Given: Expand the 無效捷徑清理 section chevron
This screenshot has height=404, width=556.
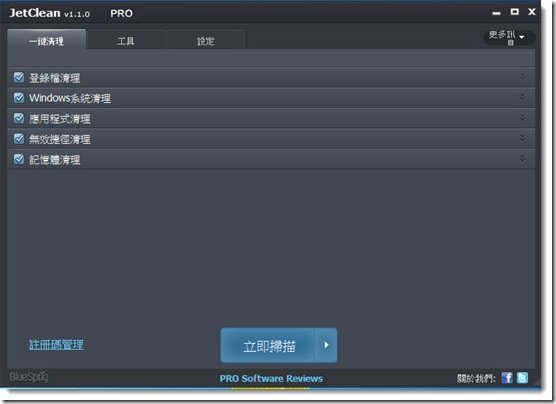Looking at the screenshot, I should click(522, 138).
